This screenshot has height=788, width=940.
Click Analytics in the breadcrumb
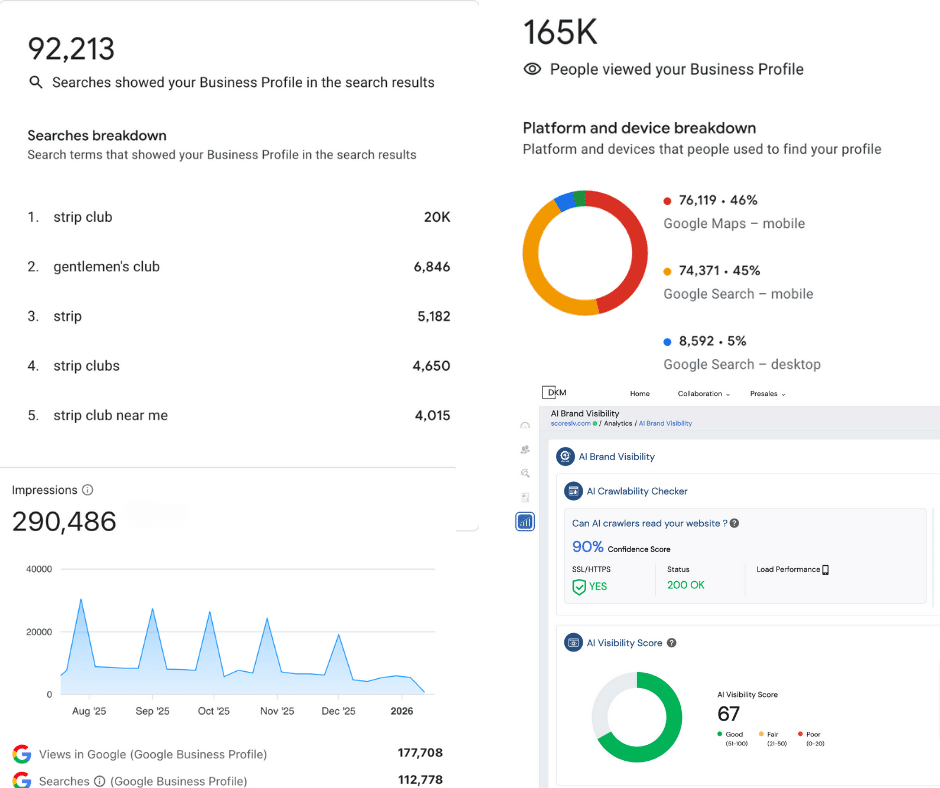pos(617,423)
